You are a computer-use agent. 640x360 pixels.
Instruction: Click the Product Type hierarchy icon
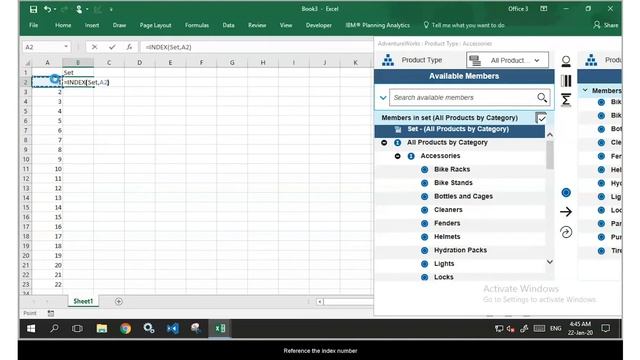pos(388,60)
